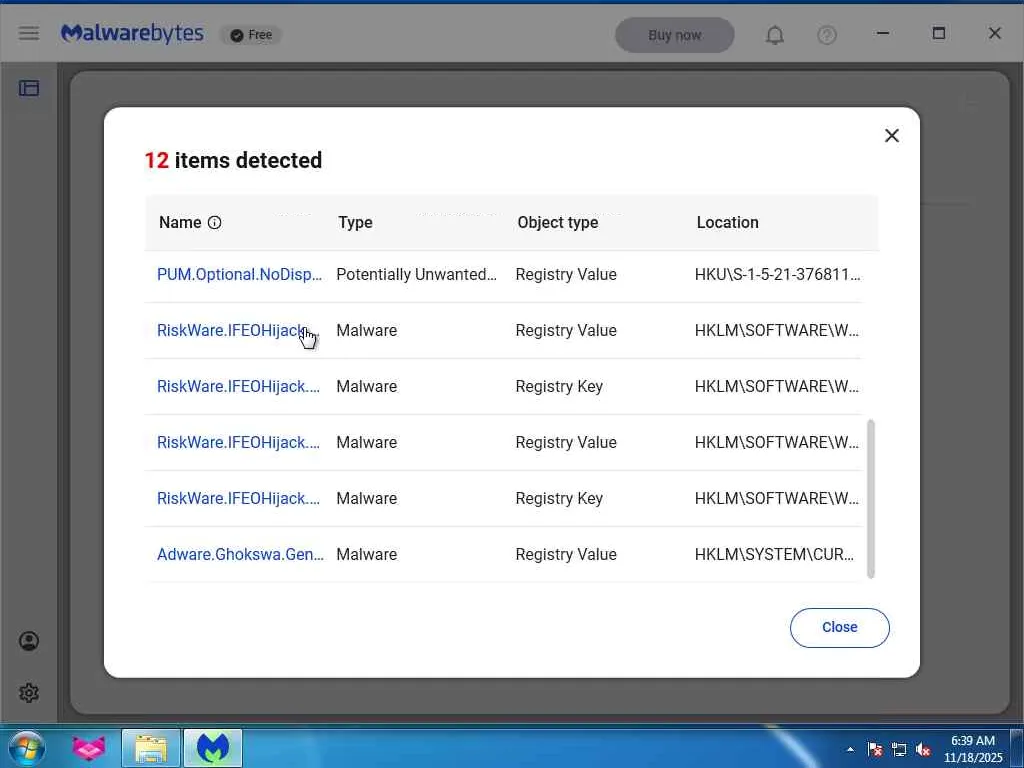Maximize the Malwarebytes window

pyautogui.click(x=938, y=33)
